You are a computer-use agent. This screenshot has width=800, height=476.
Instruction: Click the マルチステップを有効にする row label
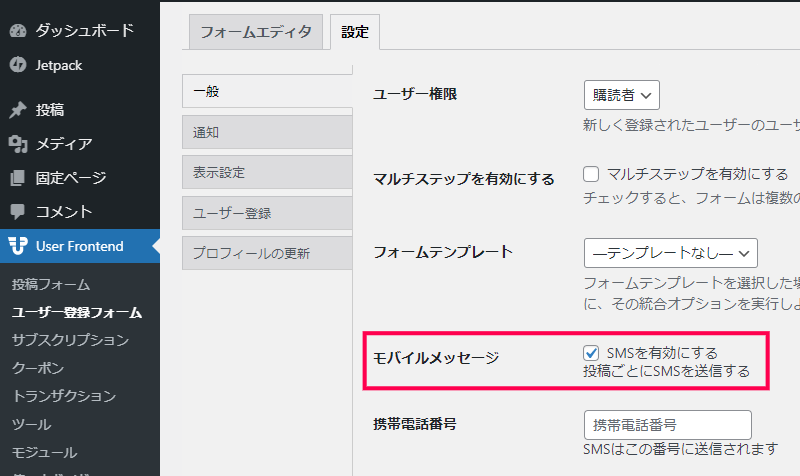[x=464, y=179]
